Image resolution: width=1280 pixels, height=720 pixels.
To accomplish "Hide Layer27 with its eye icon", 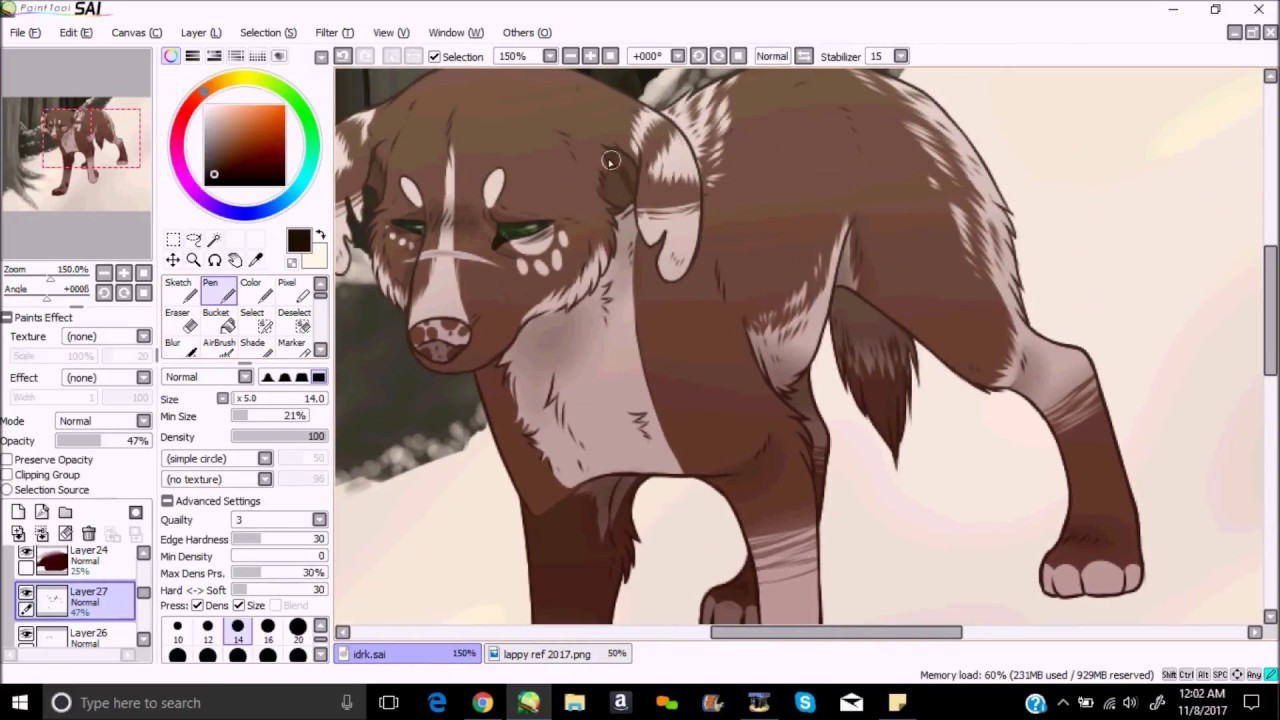I will (x=26, y=593).
